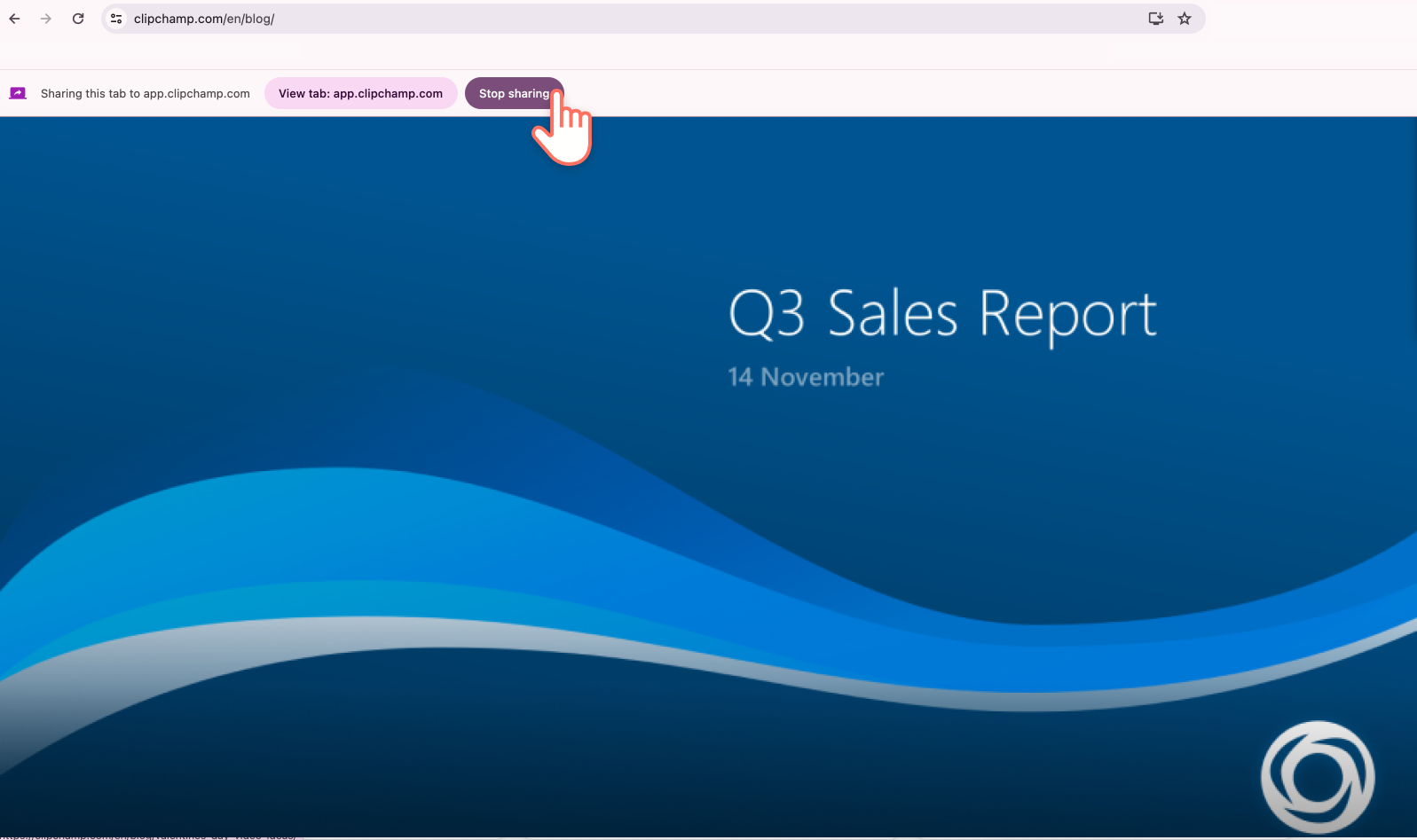The image size is (1417, 840).
Task: Stop sharing this tab
Action: pos(514,93)
